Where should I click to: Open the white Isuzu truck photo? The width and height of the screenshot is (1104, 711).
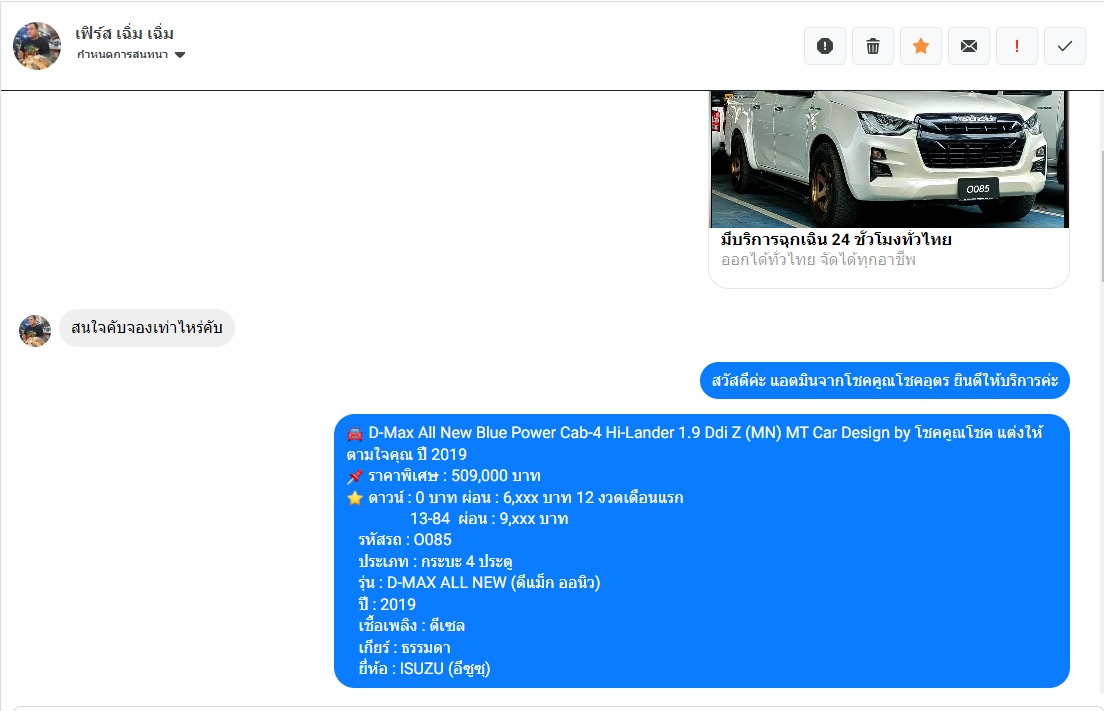(889, 158)
